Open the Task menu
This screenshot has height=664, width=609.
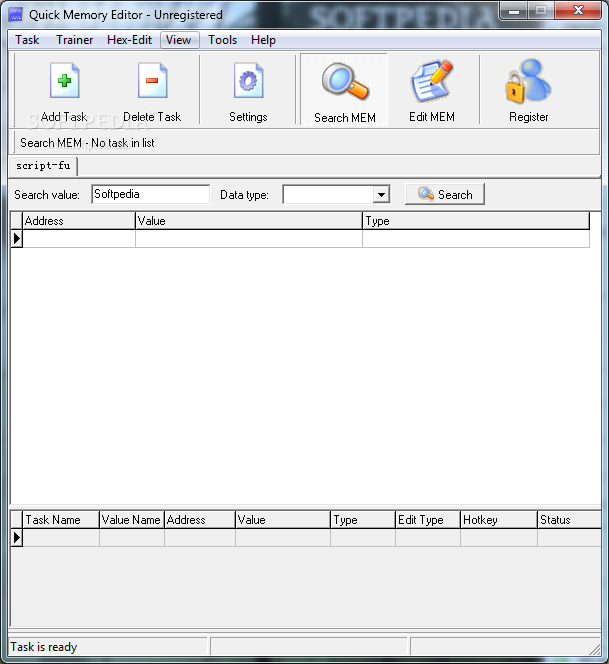point(27,40)
